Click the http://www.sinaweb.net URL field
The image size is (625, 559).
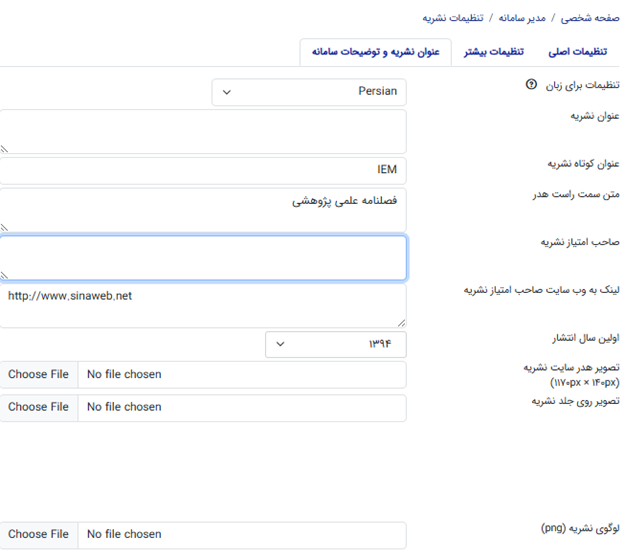click(203, 306)
